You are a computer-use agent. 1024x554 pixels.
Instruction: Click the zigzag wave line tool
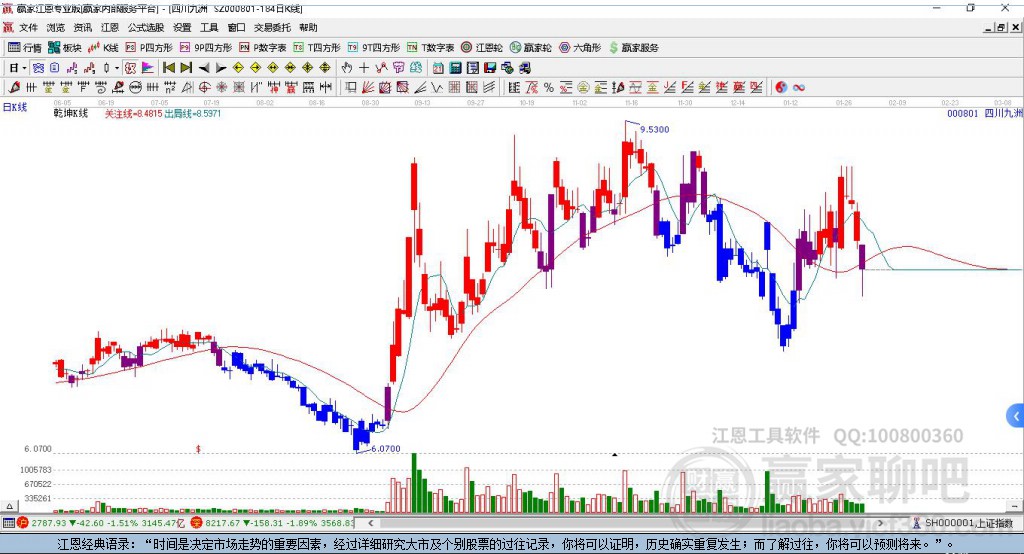pyautogui.click(x=437, y=88)
